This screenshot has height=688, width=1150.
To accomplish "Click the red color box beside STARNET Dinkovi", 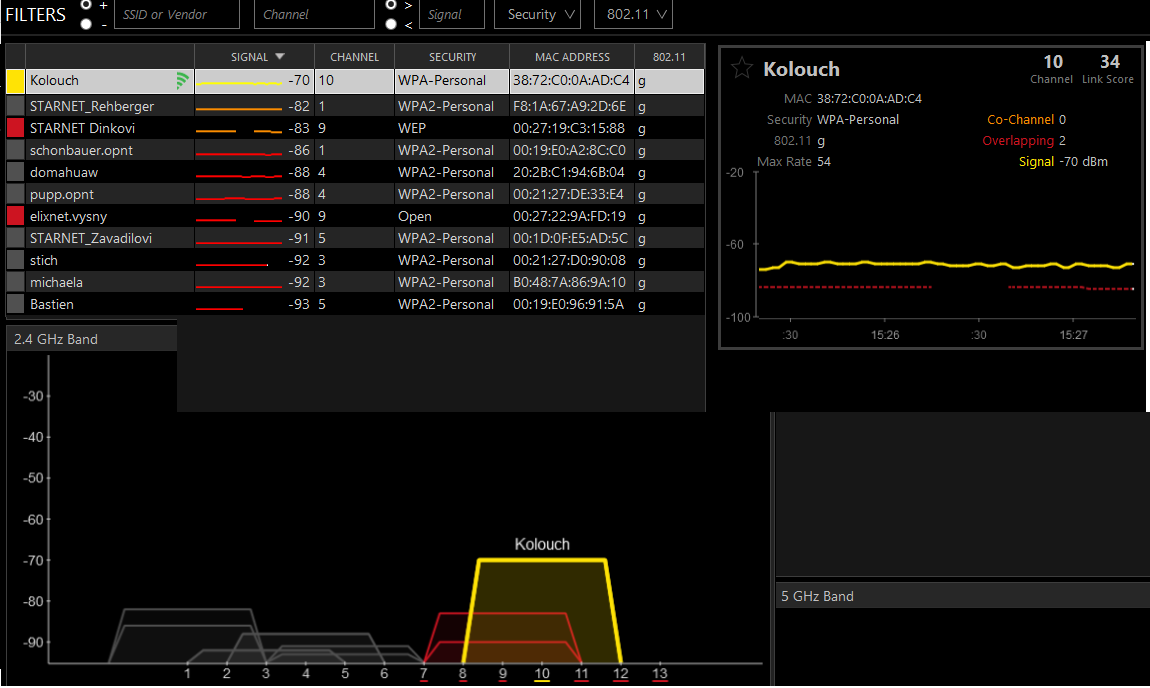I will [15, 128].
